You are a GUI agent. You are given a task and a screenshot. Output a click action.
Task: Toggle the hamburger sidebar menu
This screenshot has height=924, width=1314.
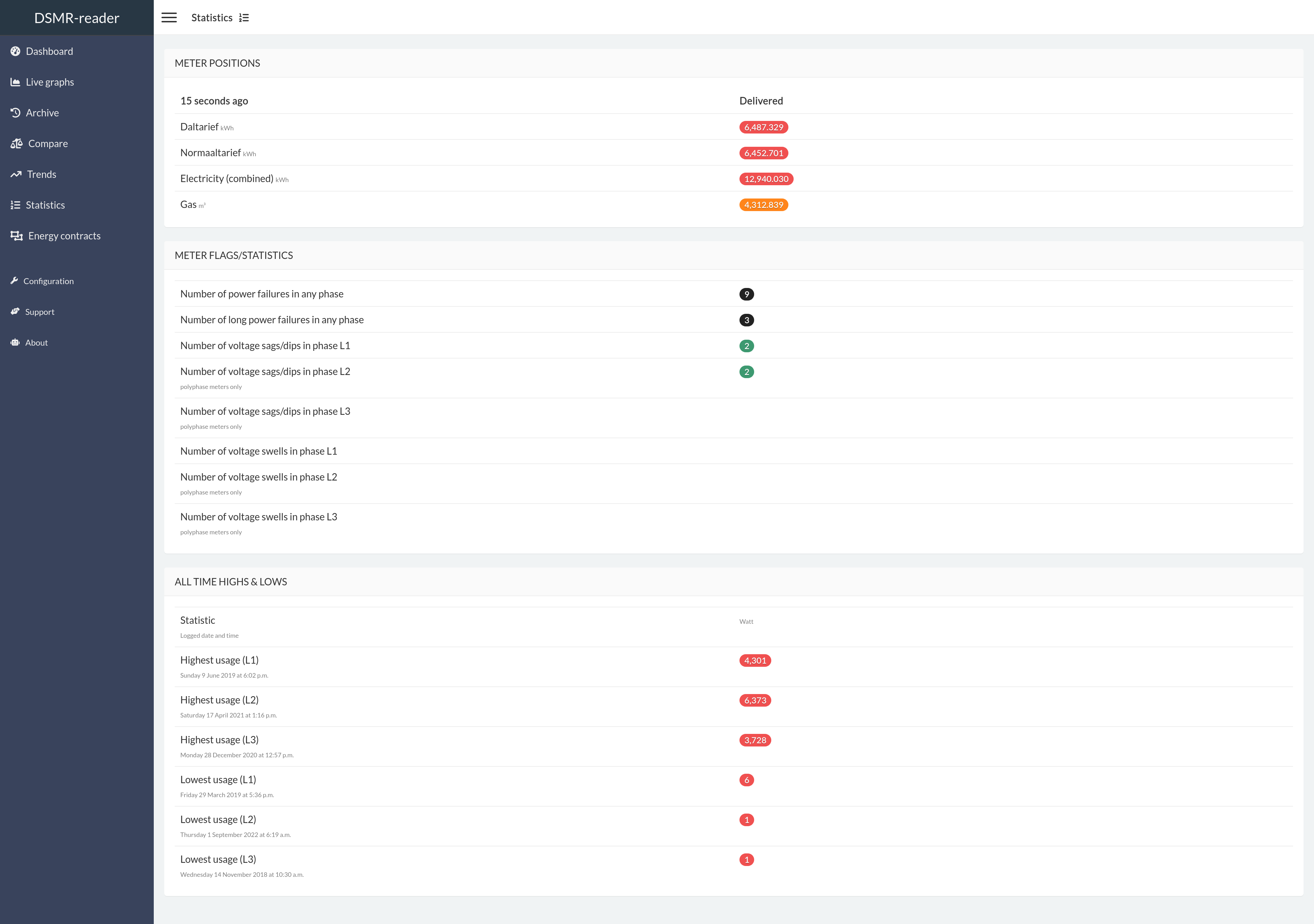click(169, 18)
